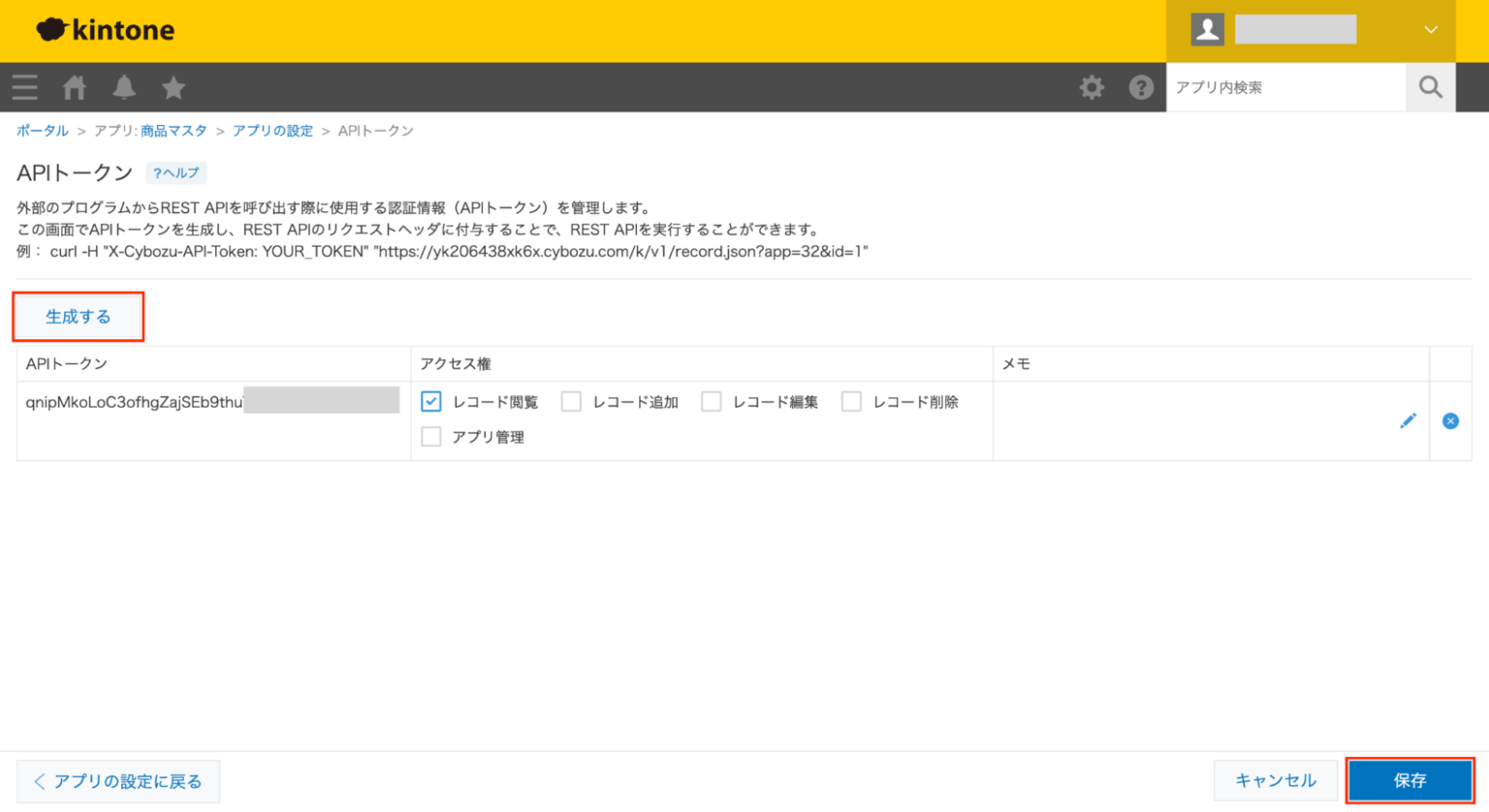
Task: Uncheck the レコード閲覧 permission
Action: (430, 401)
